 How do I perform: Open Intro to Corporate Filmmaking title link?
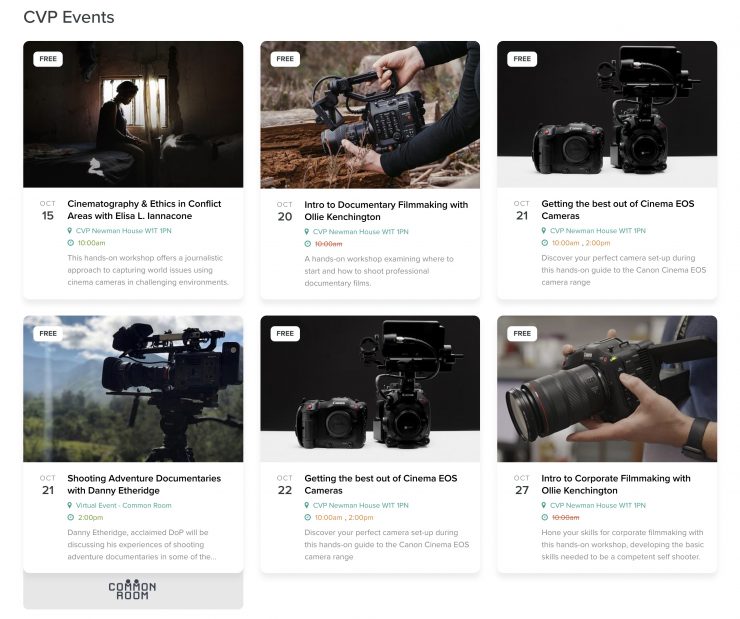click(616, 485)
